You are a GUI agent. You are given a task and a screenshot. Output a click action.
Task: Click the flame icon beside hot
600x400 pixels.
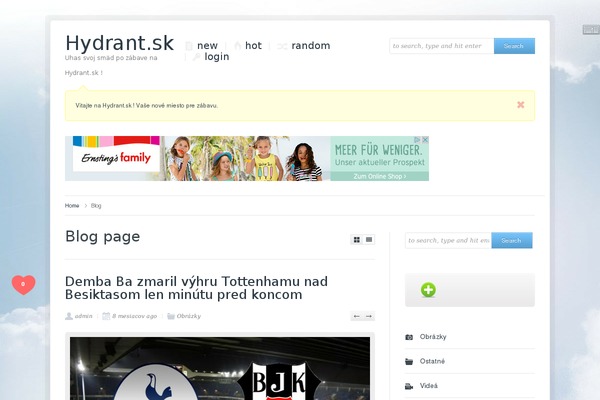click(x=238, y=46)
